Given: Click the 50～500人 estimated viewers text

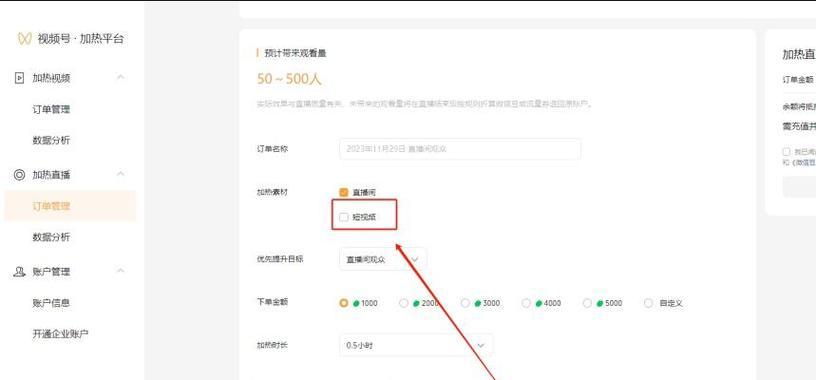Looking at the screenshot, I should [x=289, y=79].
